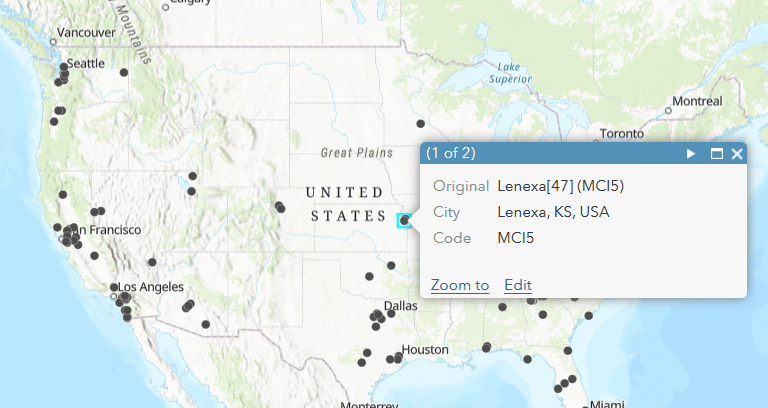Click the Lake Superior label
The height and width of the screenshot is (408, 768).
(x=509, y=73)
